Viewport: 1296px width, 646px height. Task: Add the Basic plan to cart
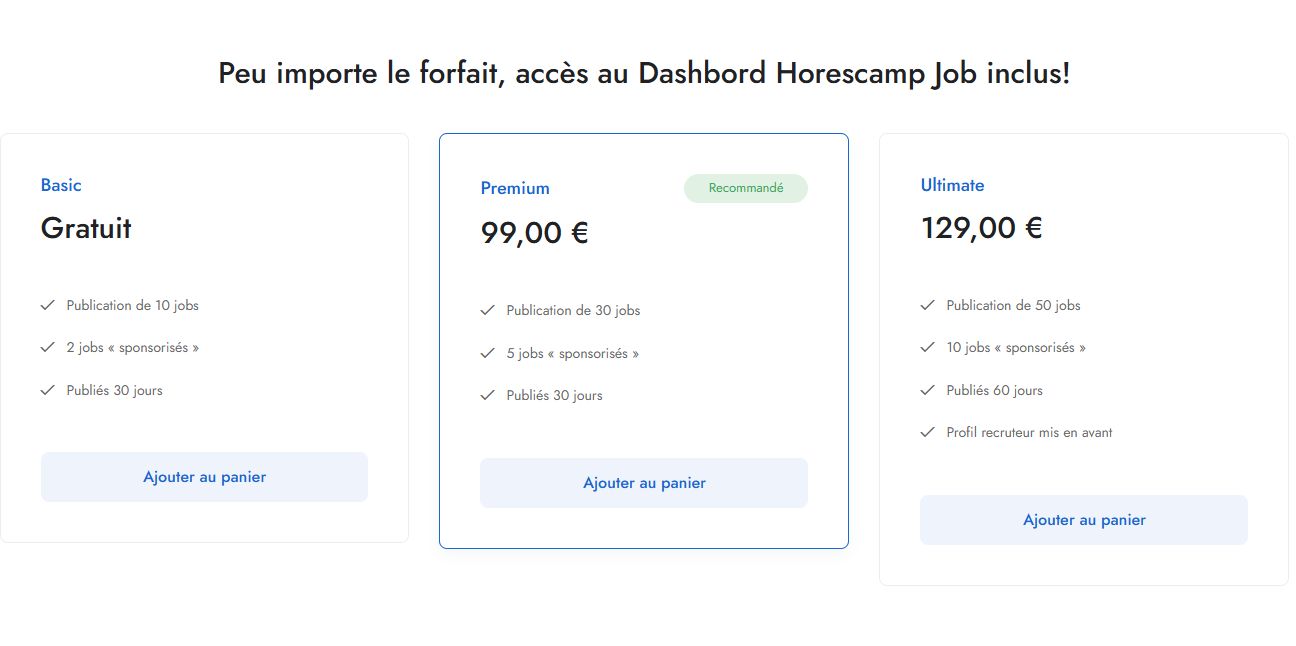pyautogui.click(x=204, y=477)
